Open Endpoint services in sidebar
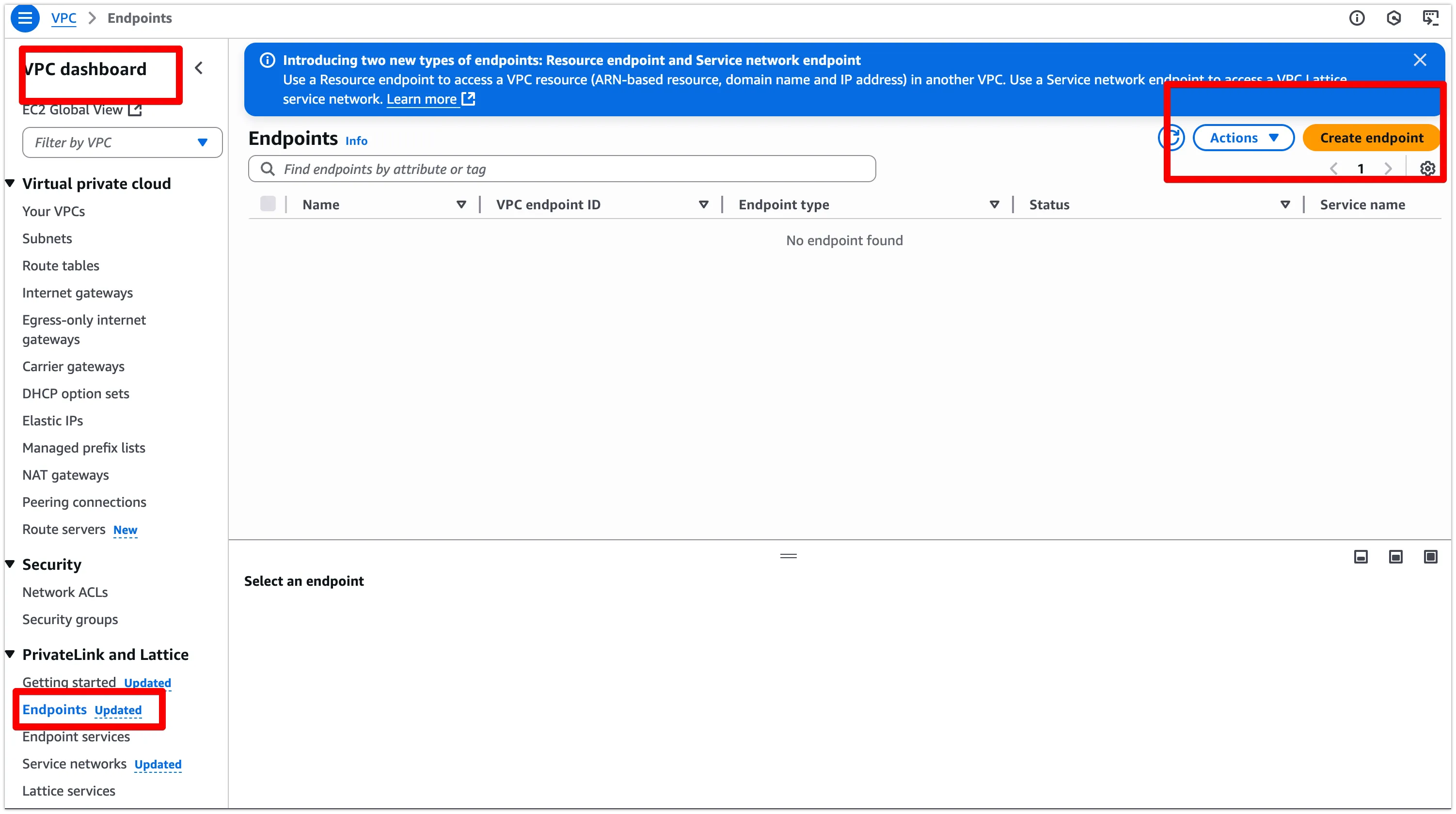This screenshot has height=814, width=1456. point(76,736)
